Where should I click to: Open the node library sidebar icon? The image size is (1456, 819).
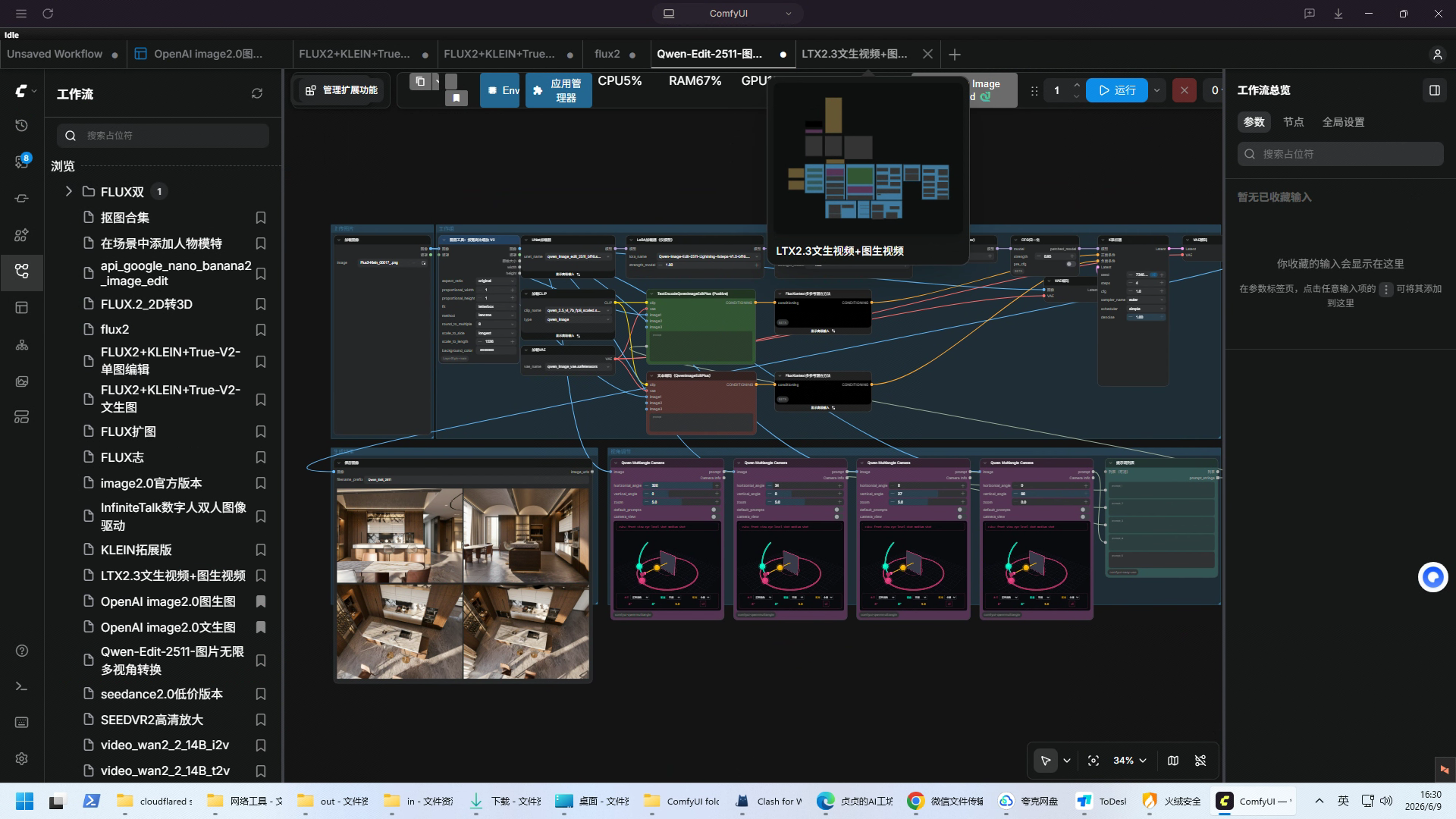[22, 199]
